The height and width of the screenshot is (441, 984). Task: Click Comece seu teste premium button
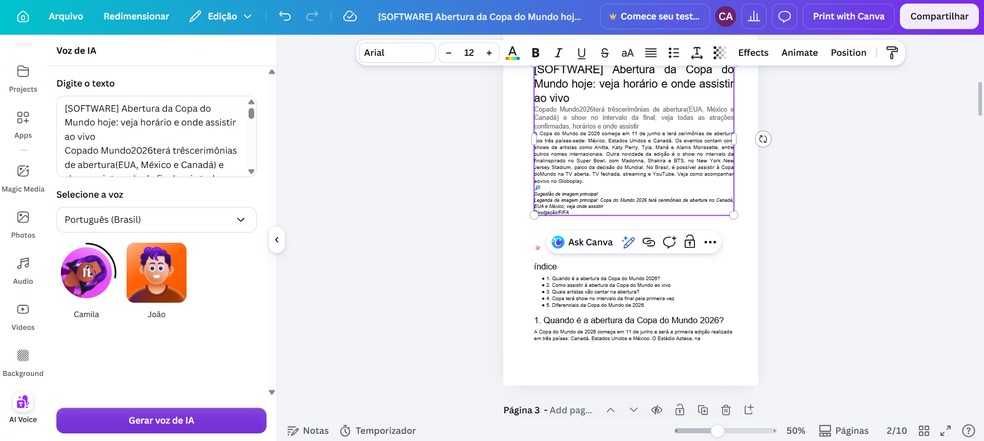pyautogui.click(x=655, y=16)
